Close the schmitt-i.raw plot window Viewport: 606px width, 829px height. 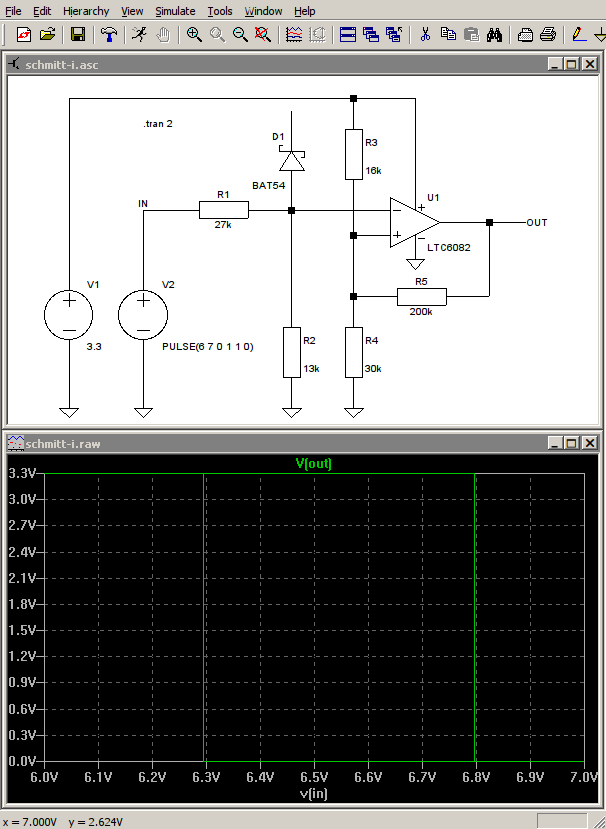pyautogui.click(x=590, y=443)
